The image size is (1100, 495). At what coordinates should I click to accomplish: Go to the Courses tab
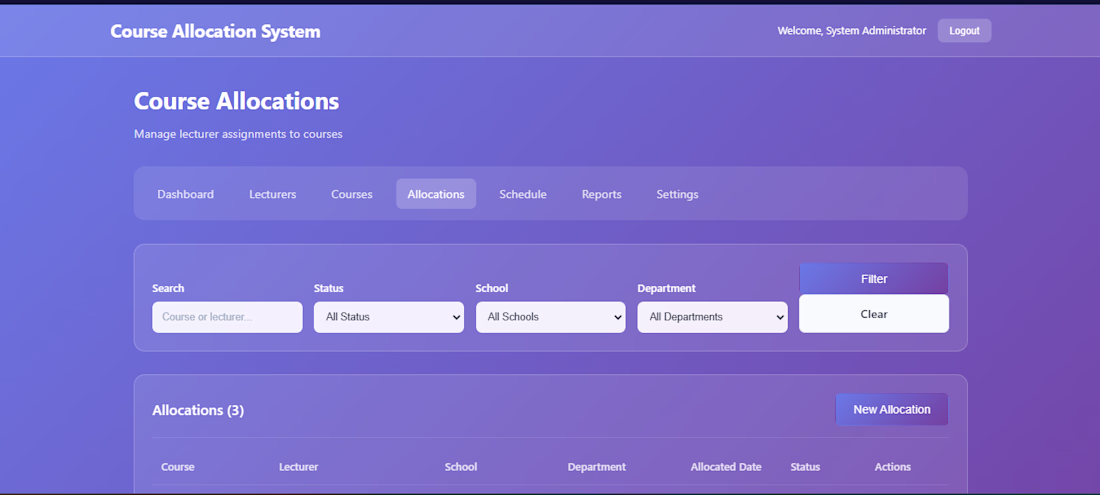tap(352, 194)
